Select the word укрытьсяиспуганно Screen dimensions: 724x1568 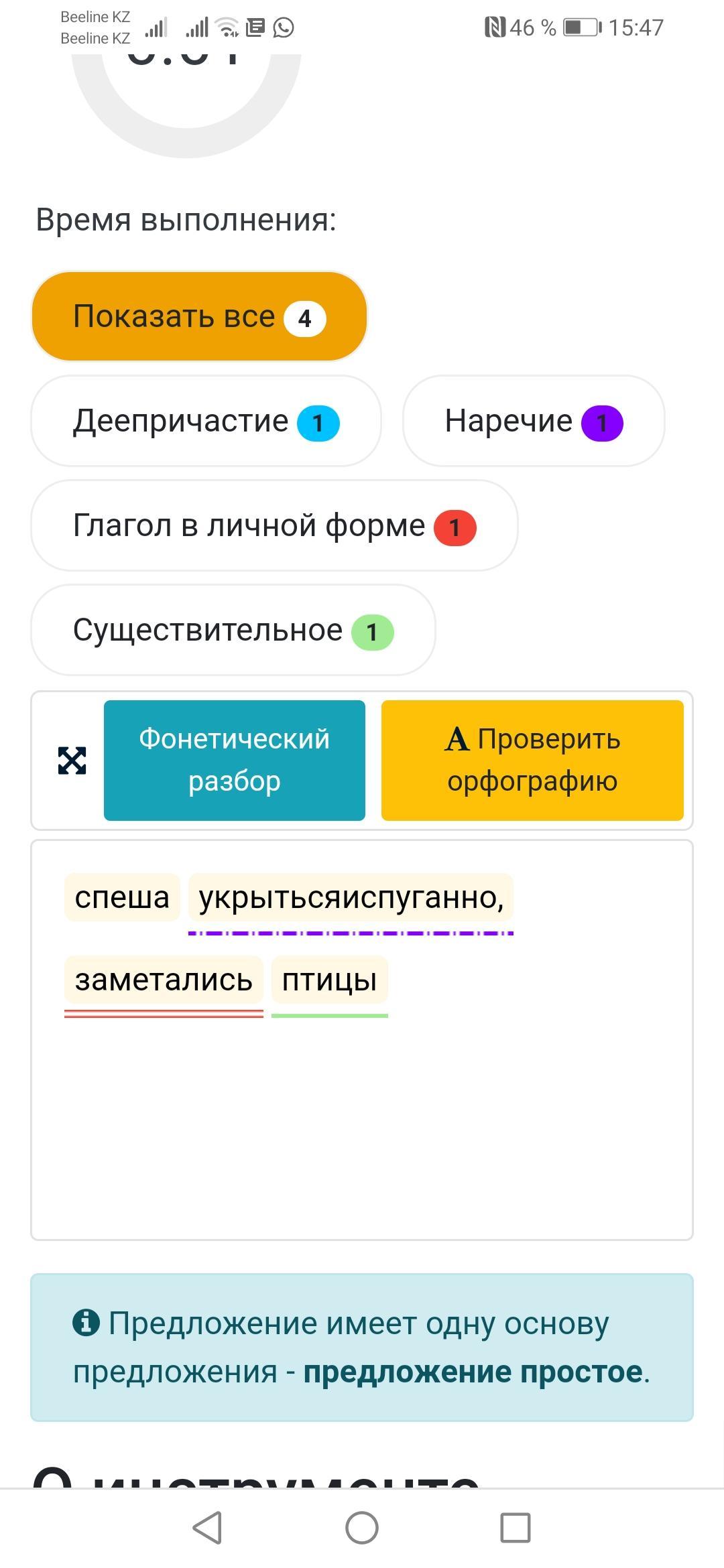(x=351, y=897)
